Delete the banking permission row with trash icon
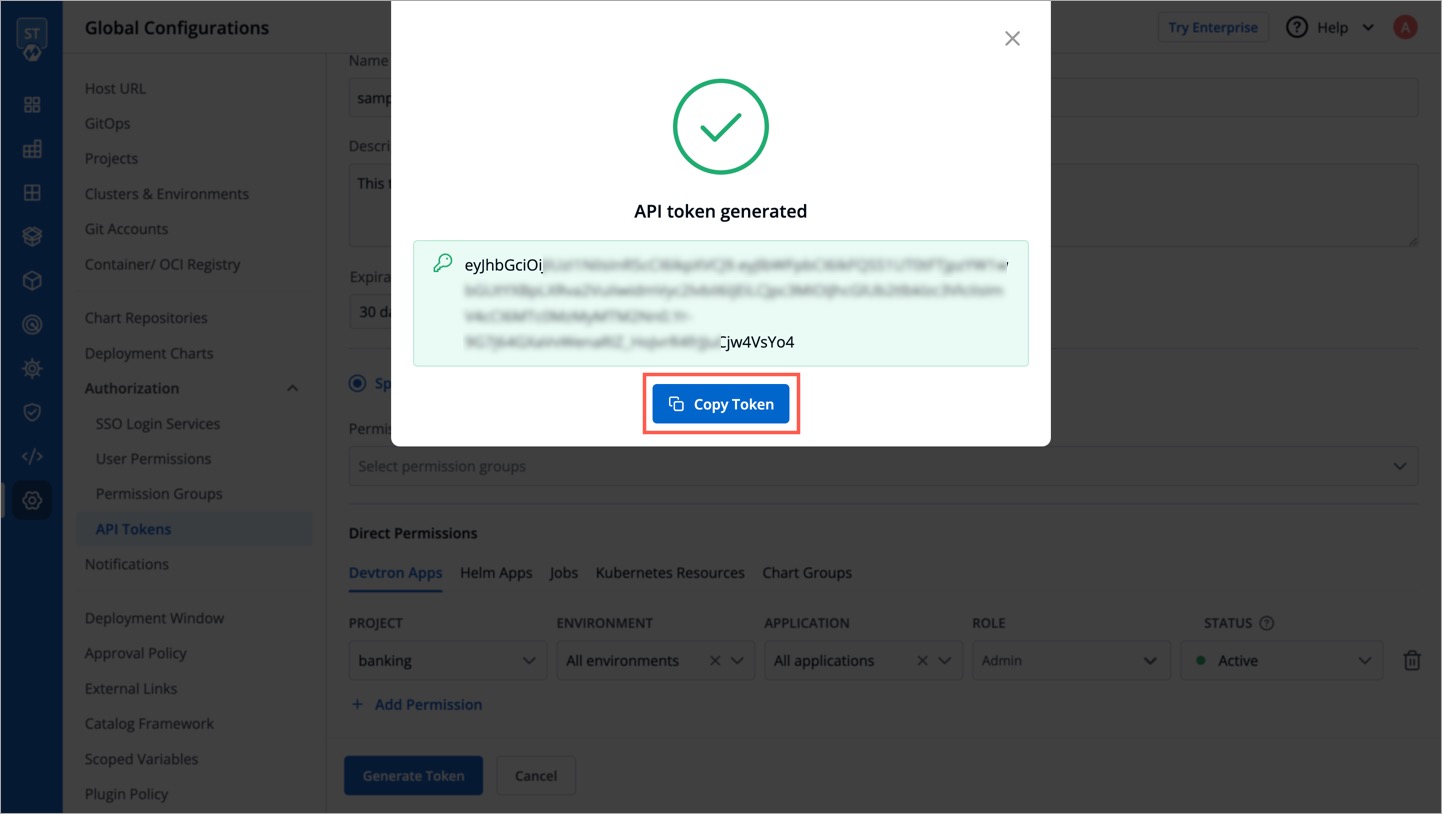The height and width of the screenshot is (814, 1442). tap(1411, 661)
